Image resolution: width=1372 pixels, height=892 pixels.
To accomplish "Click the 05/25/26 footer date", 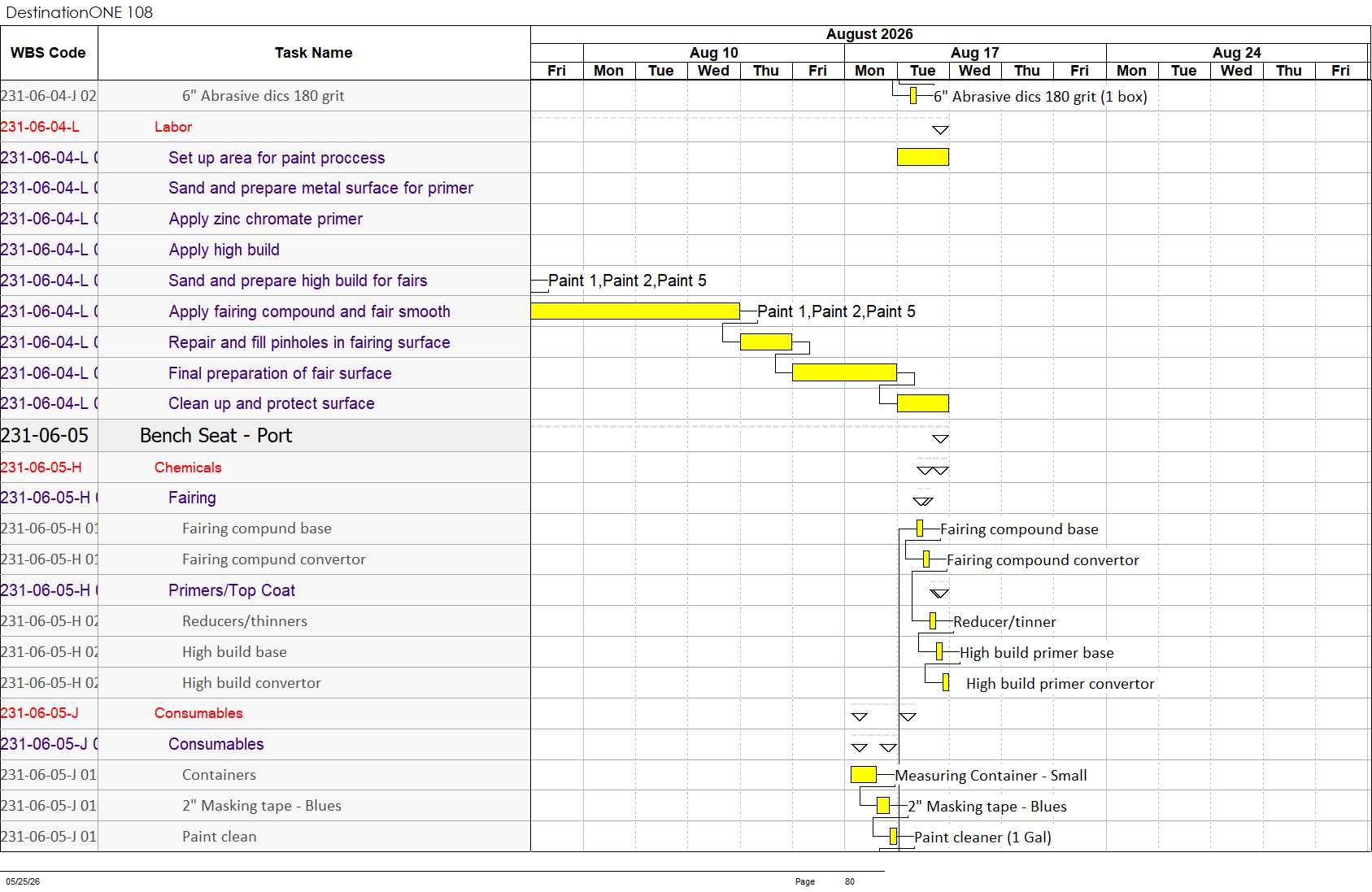I will pos(23,881).
